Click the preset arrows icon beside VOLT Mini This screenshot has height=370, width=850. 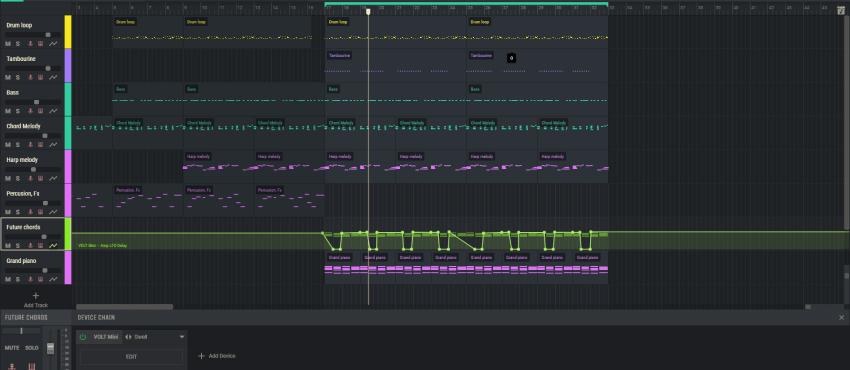(128, 337)
